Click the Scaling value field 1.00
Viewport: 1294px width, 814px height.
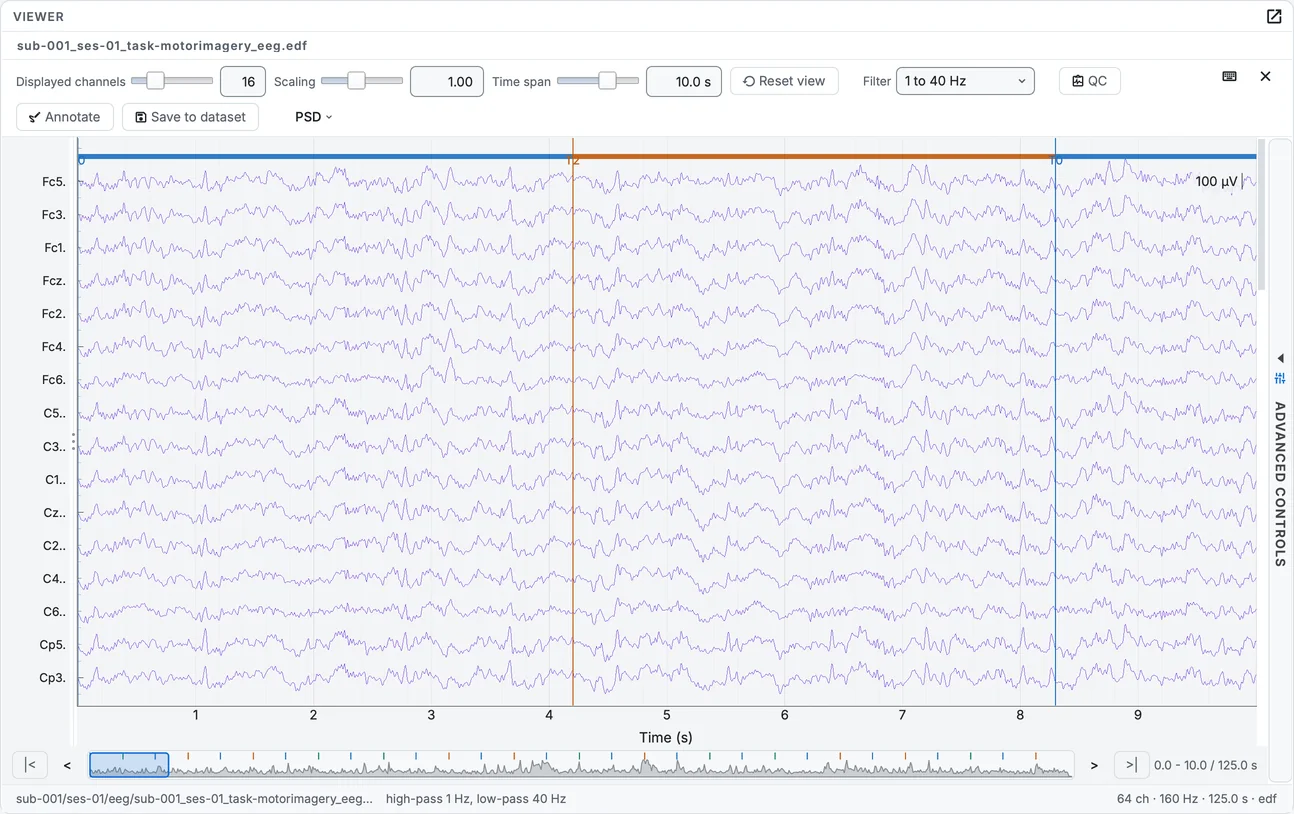click(x=447, y=82)
